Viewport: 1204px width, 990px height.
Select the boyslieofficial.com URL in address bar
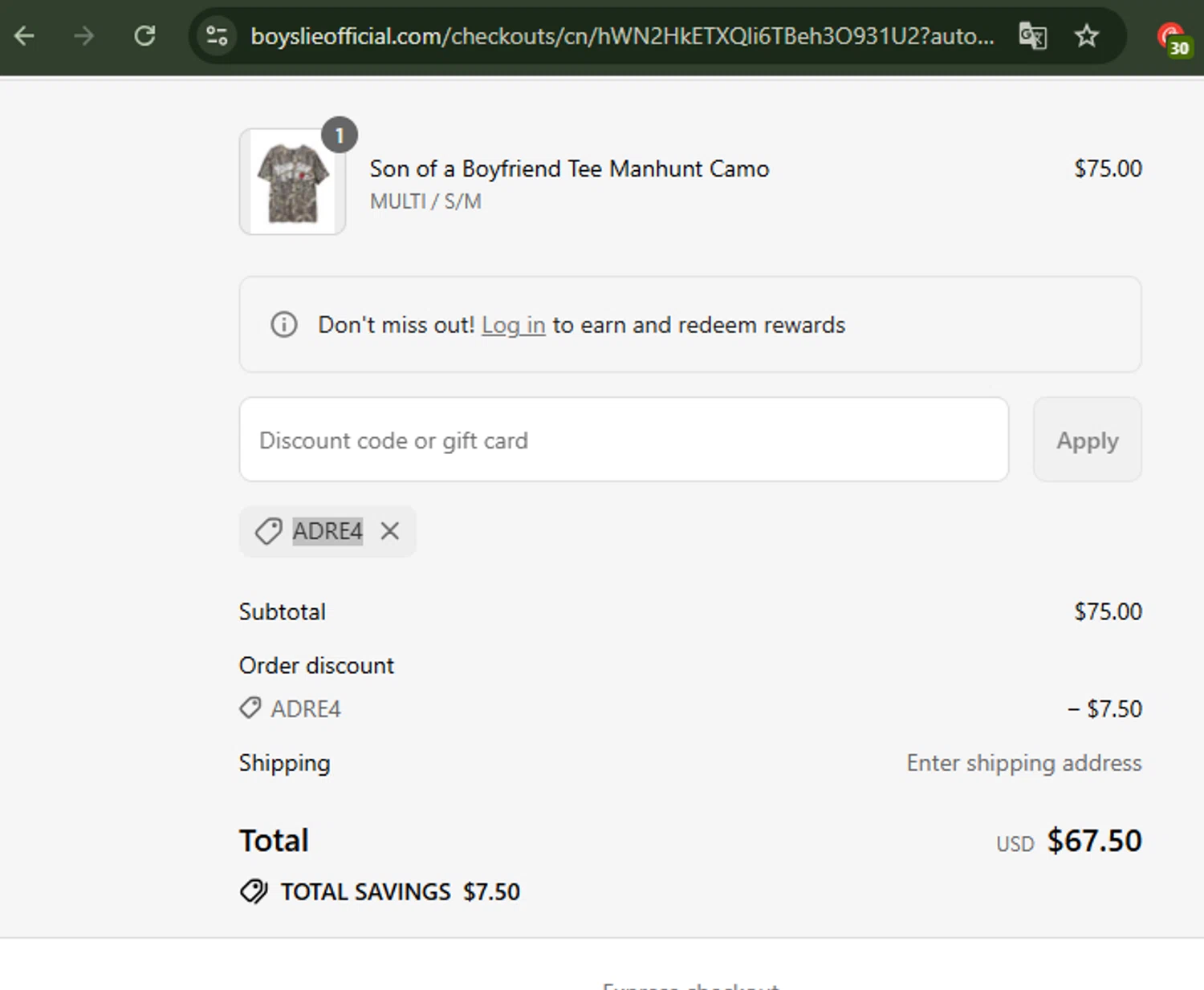pos(622,36)
